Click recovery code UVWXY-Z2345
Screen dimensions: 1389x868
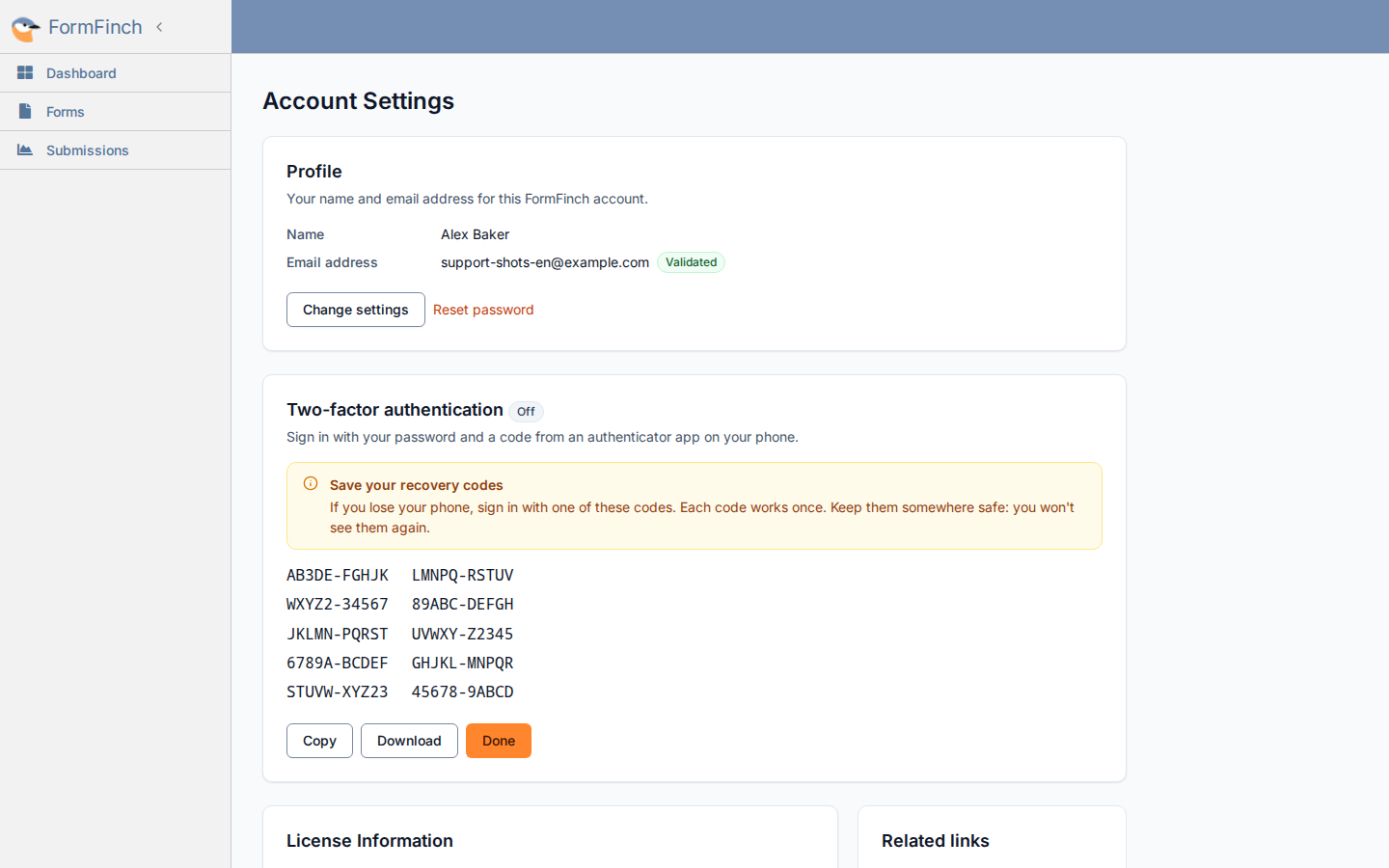click(463, 635)
